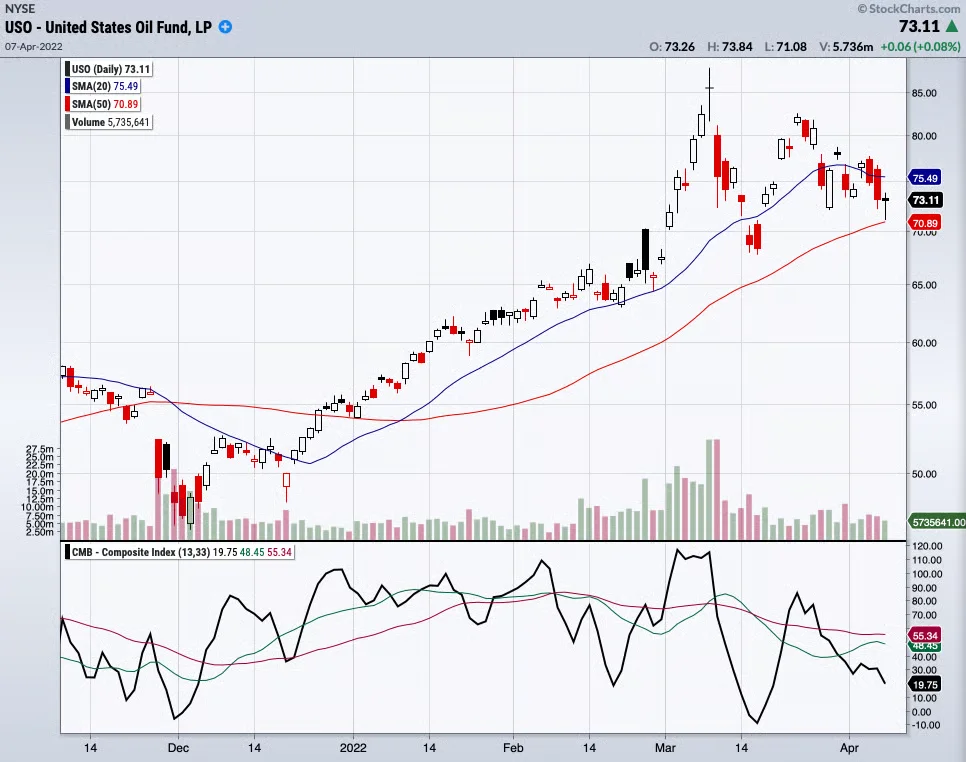Click the Apr label on date axis

[850, 748]
